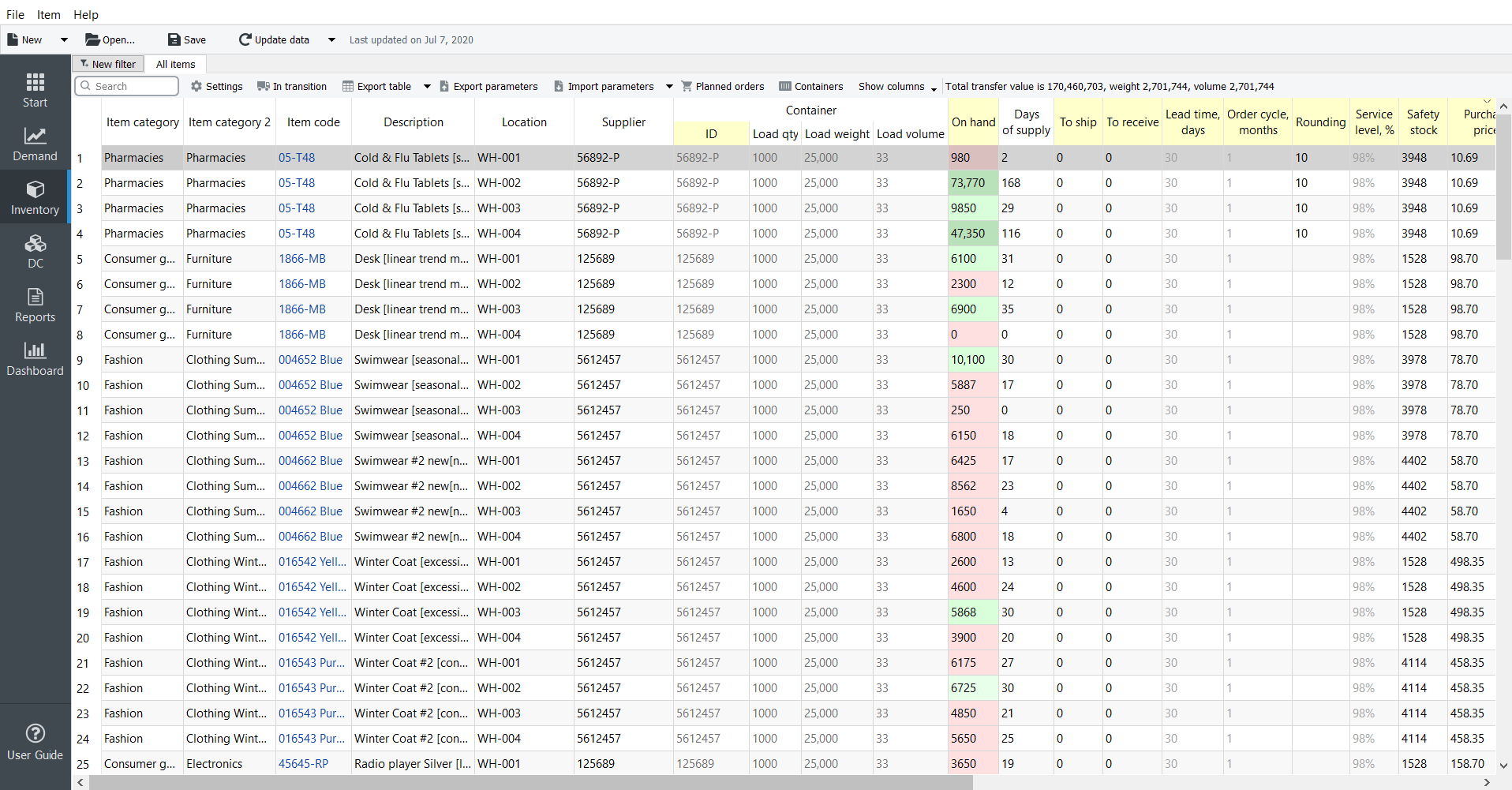Open the Start section in sidebar
This screenshot has width=1512, height=790.
(35, 90)
